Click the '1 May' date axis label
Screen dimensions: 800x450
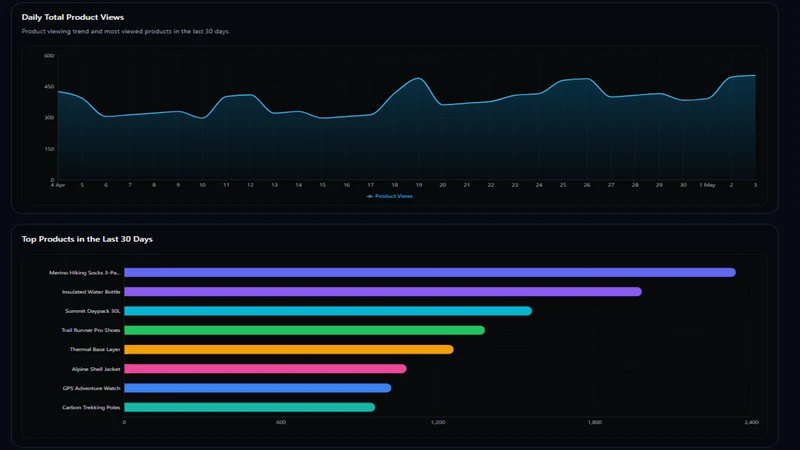tap(707, 185)
